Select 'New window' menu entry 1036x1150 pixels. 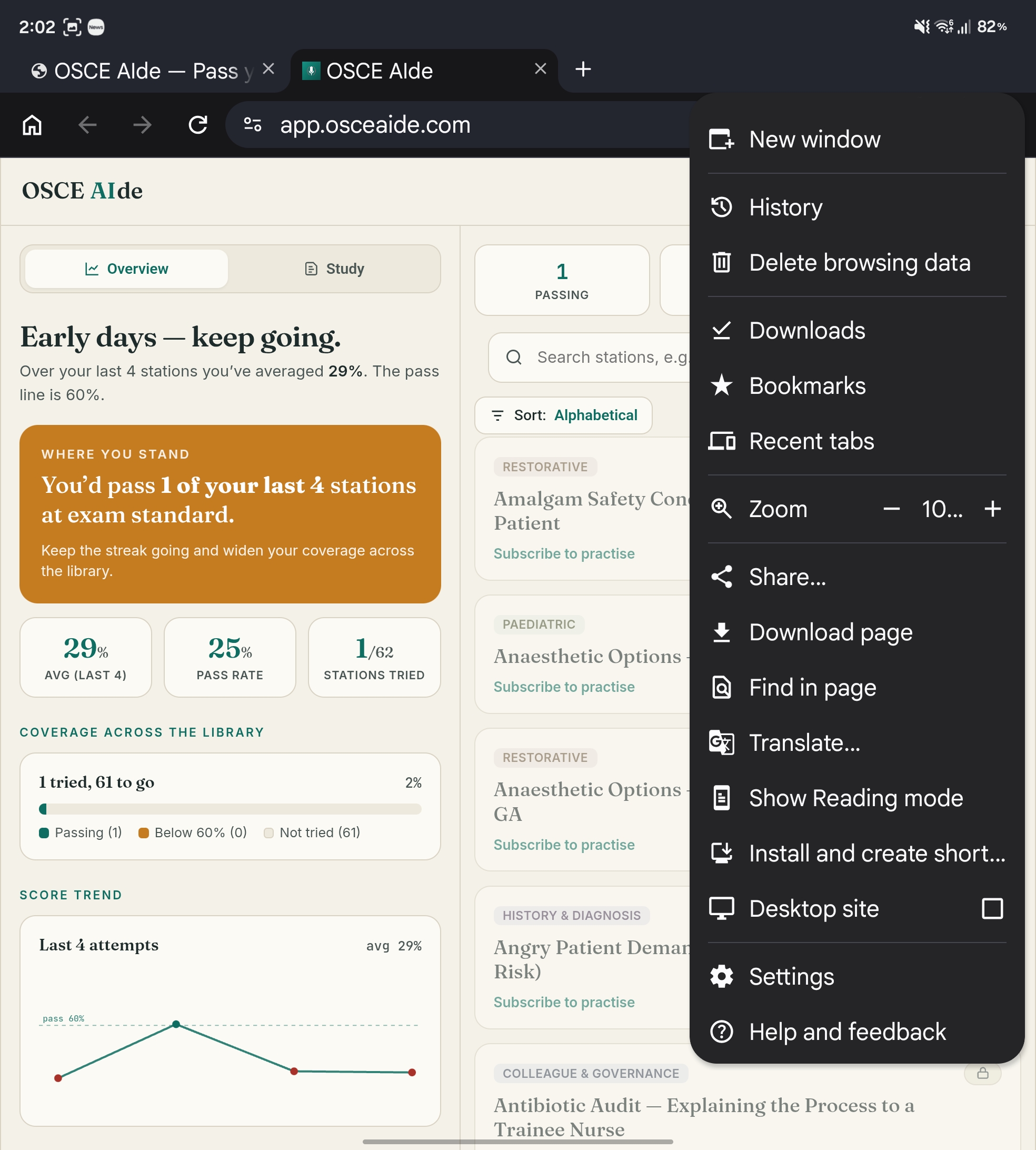[856, 140]
